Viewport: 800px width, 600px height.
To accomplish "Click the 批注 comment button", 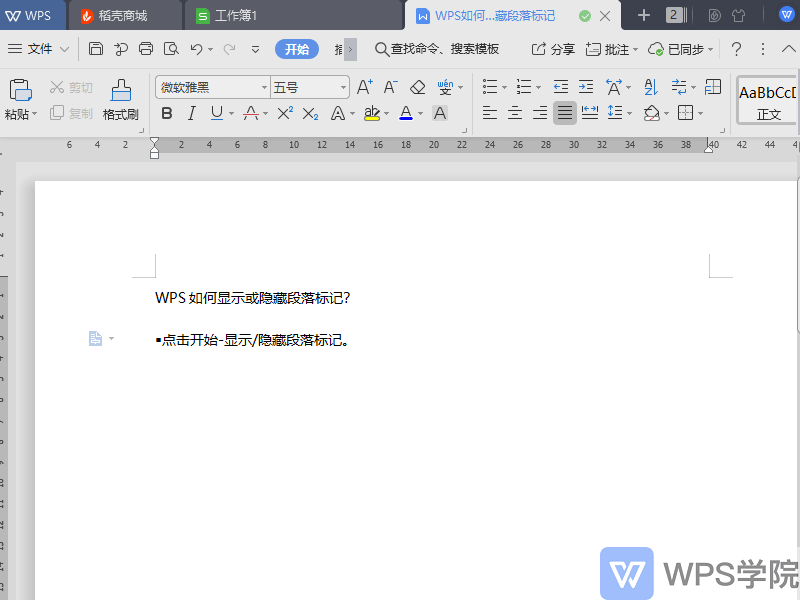I will [x=611, y=49].
